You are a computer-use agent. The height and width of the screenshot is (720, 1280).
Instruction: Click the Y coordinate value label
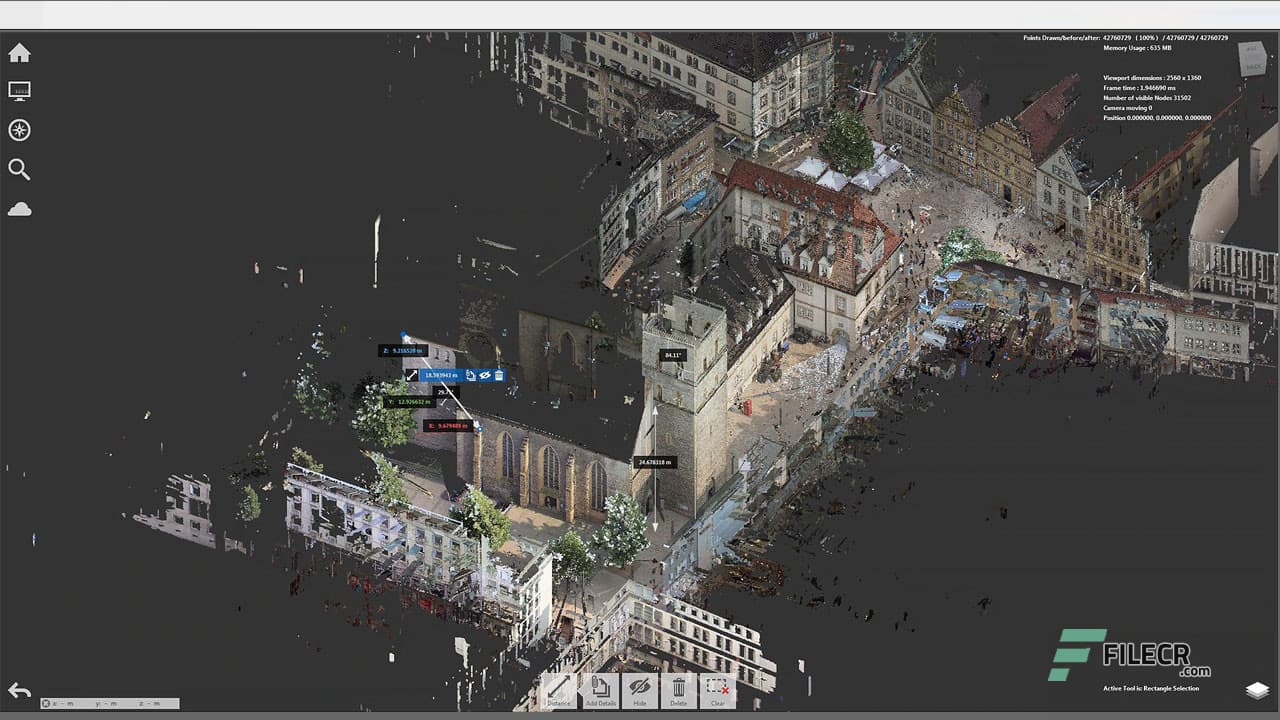point(408,402)
